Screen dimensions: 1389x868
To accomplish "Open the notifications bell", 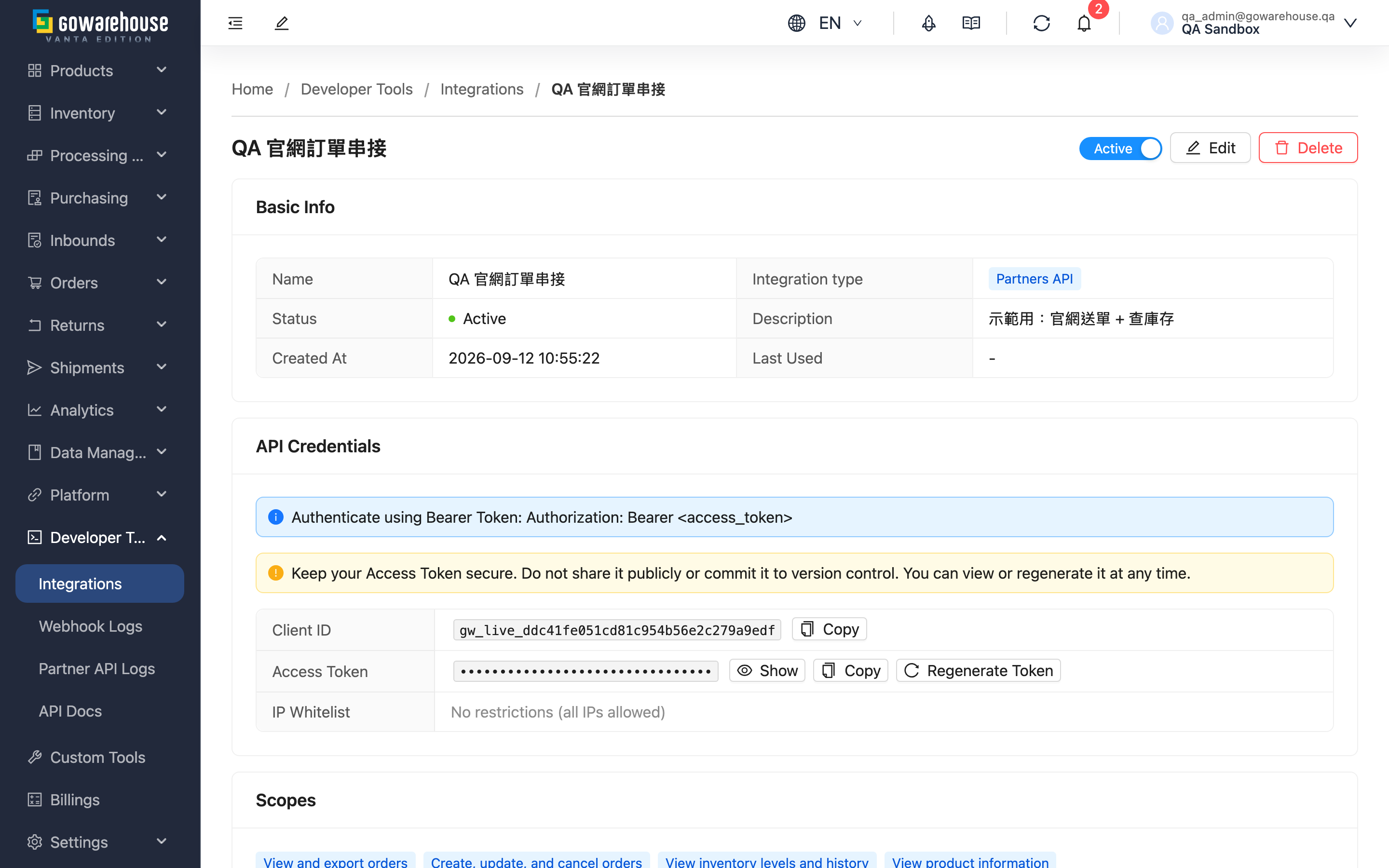I will click(x=1084, y=24).
